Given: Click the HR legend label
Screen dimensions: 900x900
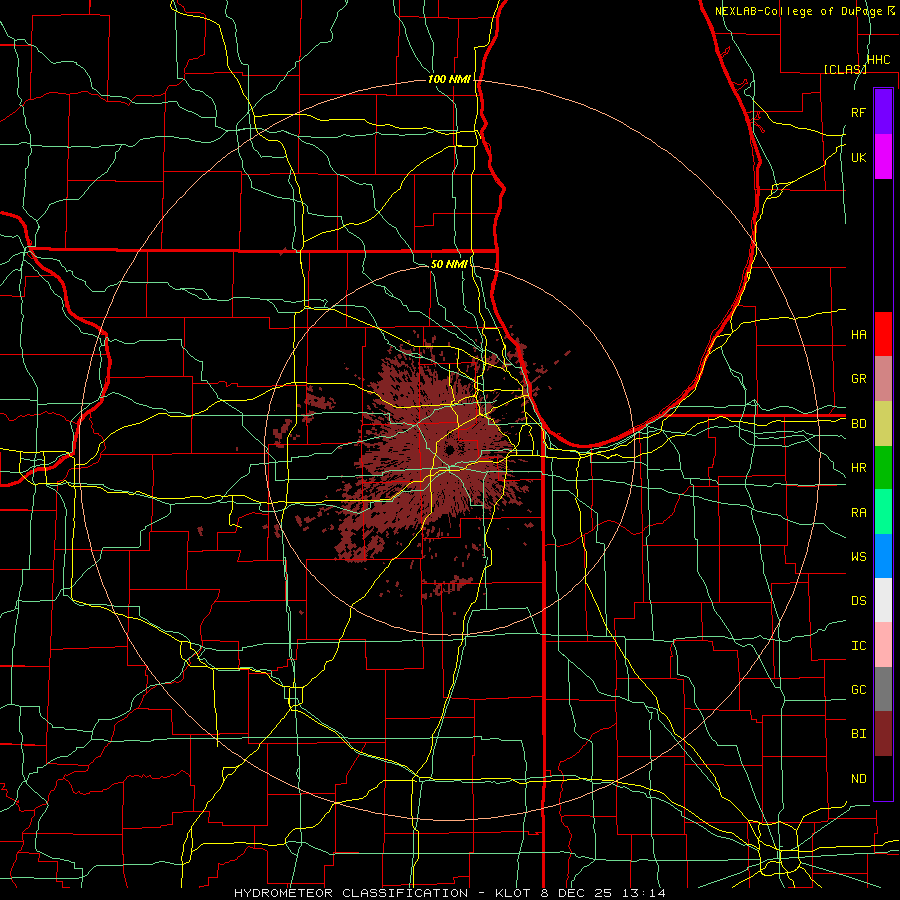Looking at the screenshot, I should pyautogui.click(x=859, y=468).
